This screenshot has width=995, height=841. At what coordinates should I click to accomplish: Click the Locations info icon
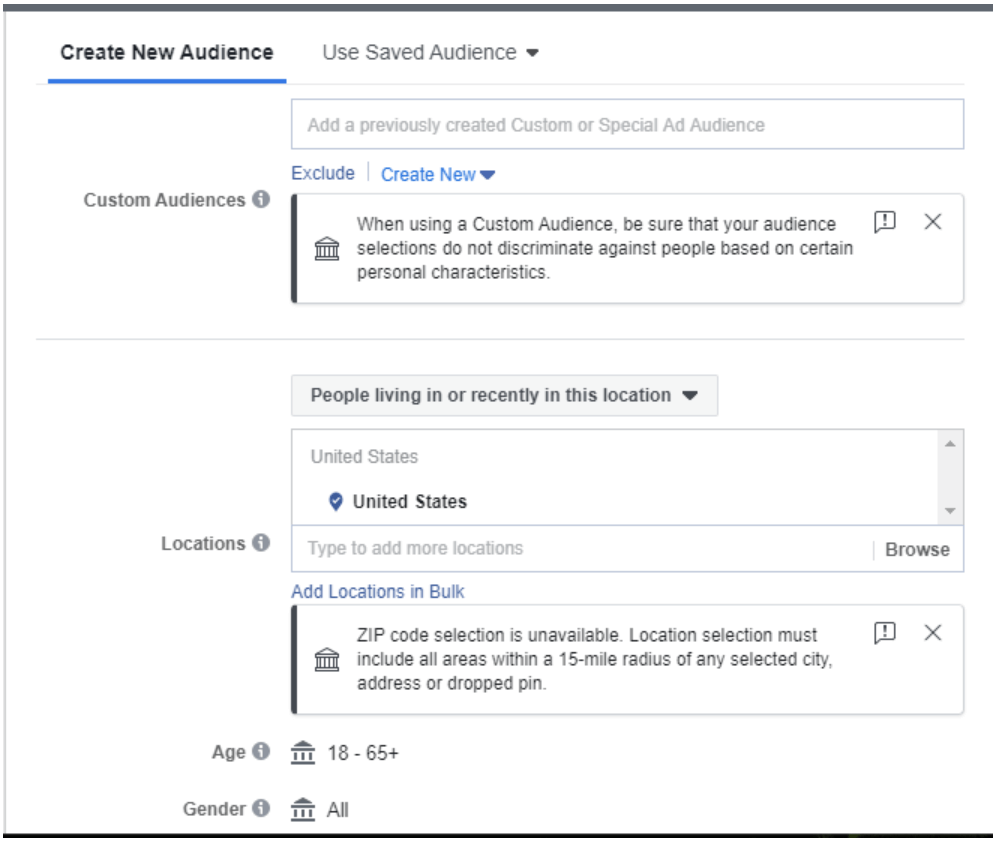[x=261, y=543]
